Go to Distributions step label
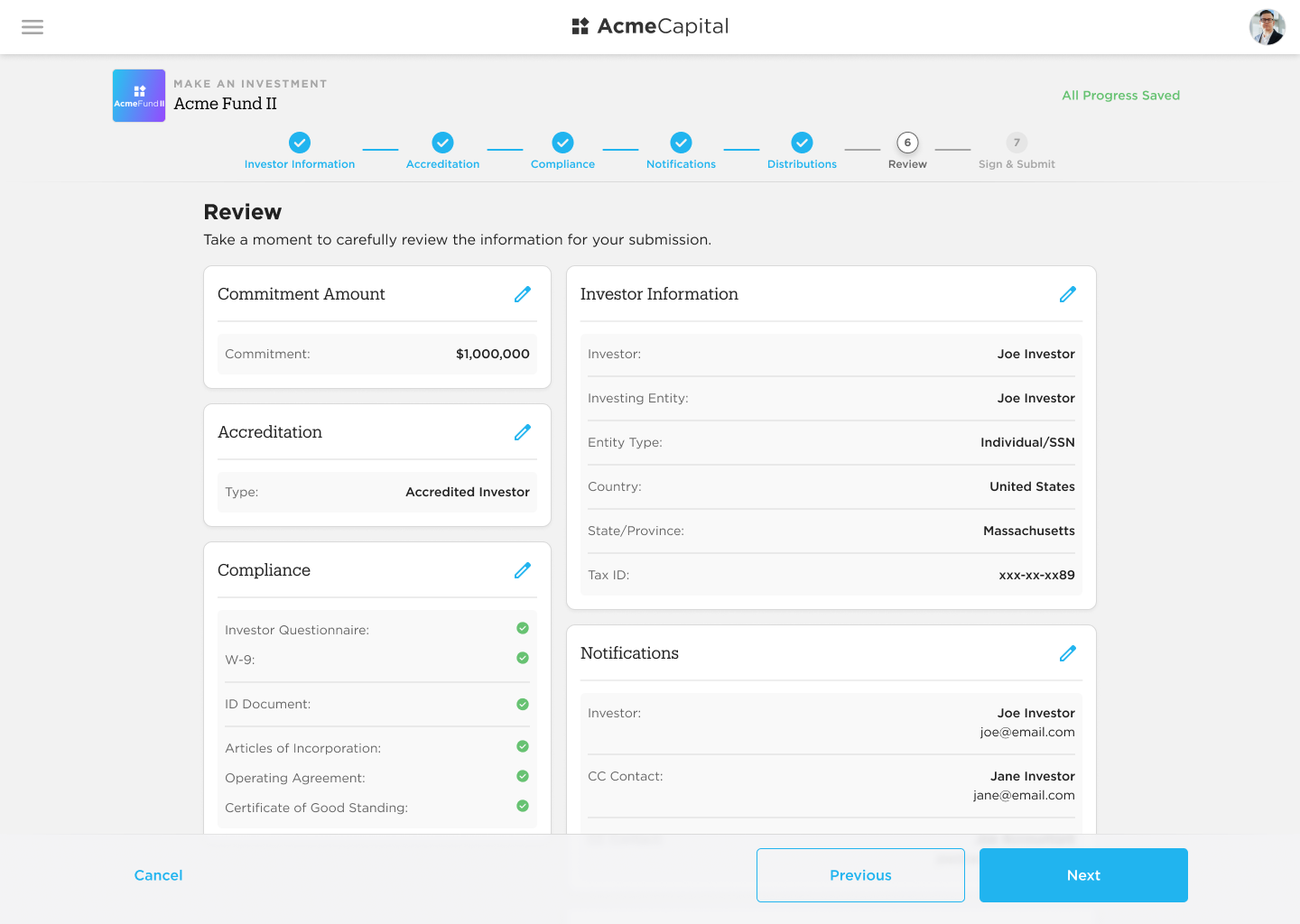 pyautogui.click(x=802, y=164)
